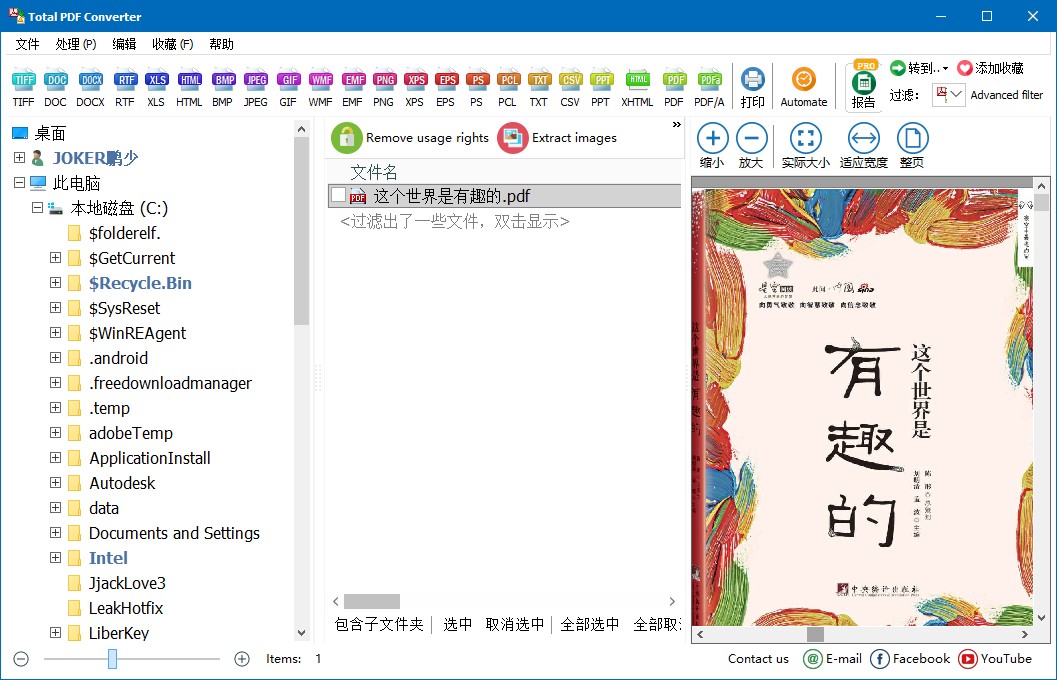Open the 处理 (P) menu
The height and width of the screenshot is (680, 1057).
coord(76,44)
